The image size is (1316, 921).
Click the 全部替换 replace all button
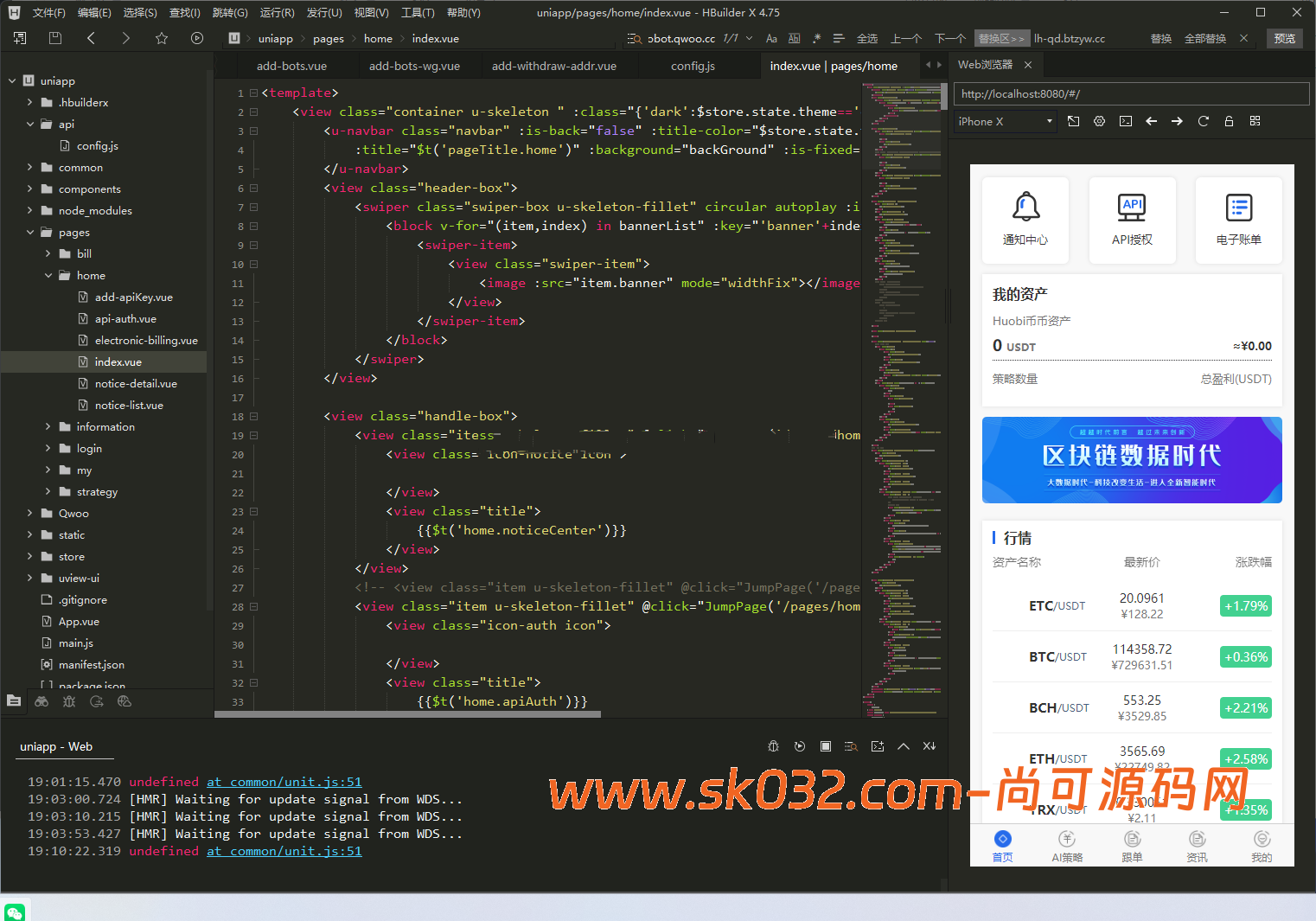click(x=1204, y=38)
